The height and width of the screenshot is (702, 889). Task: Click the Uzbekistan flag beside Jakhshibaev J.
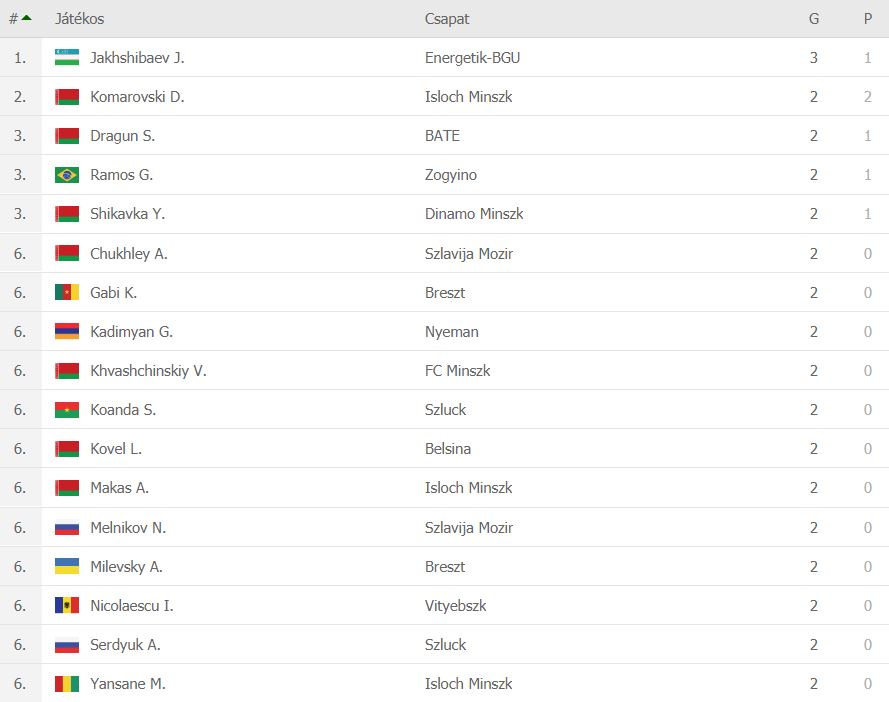[x=67, y=57]
